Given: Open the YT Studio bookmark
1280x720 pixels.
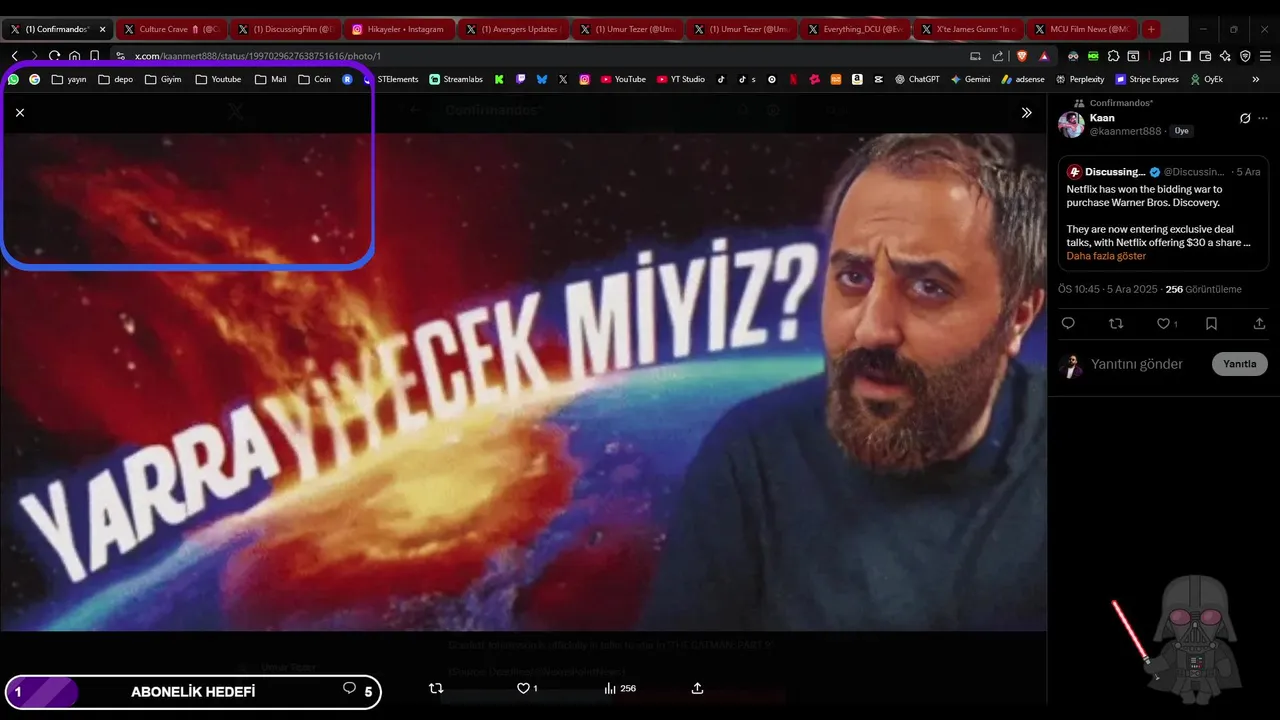Looking at the screenshot, I should 681,79.
